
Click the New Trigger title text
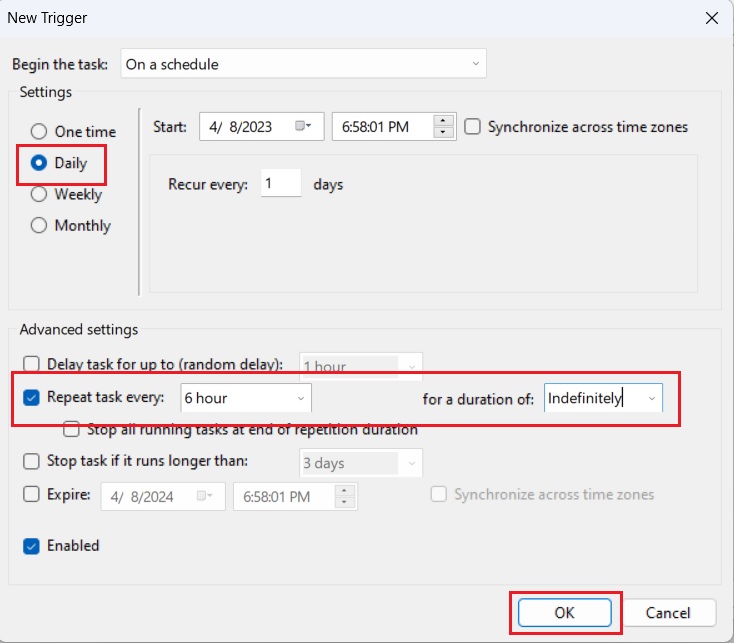47,18
